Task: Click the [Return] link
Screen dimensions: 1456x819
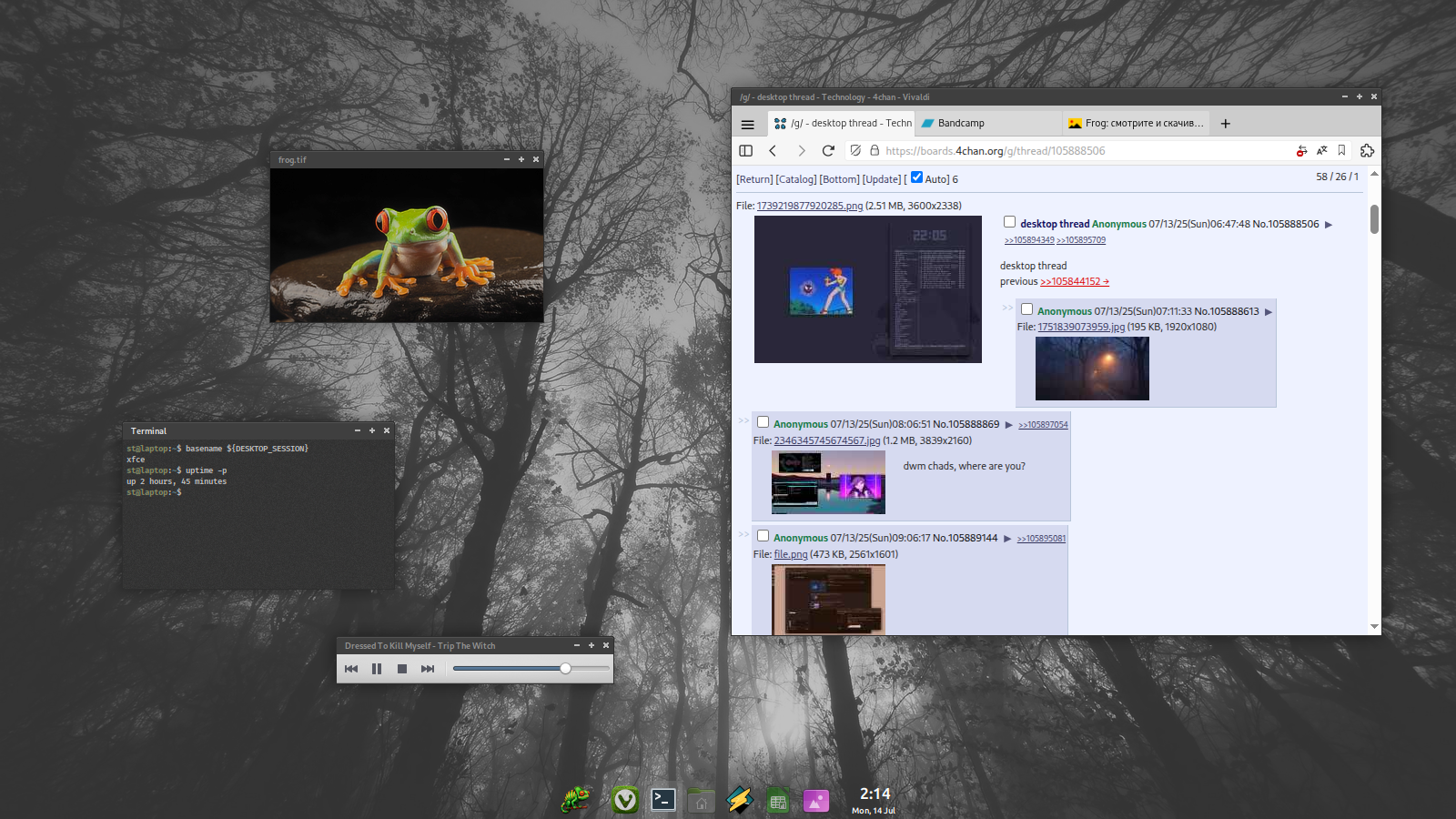Action: (754, 180)
